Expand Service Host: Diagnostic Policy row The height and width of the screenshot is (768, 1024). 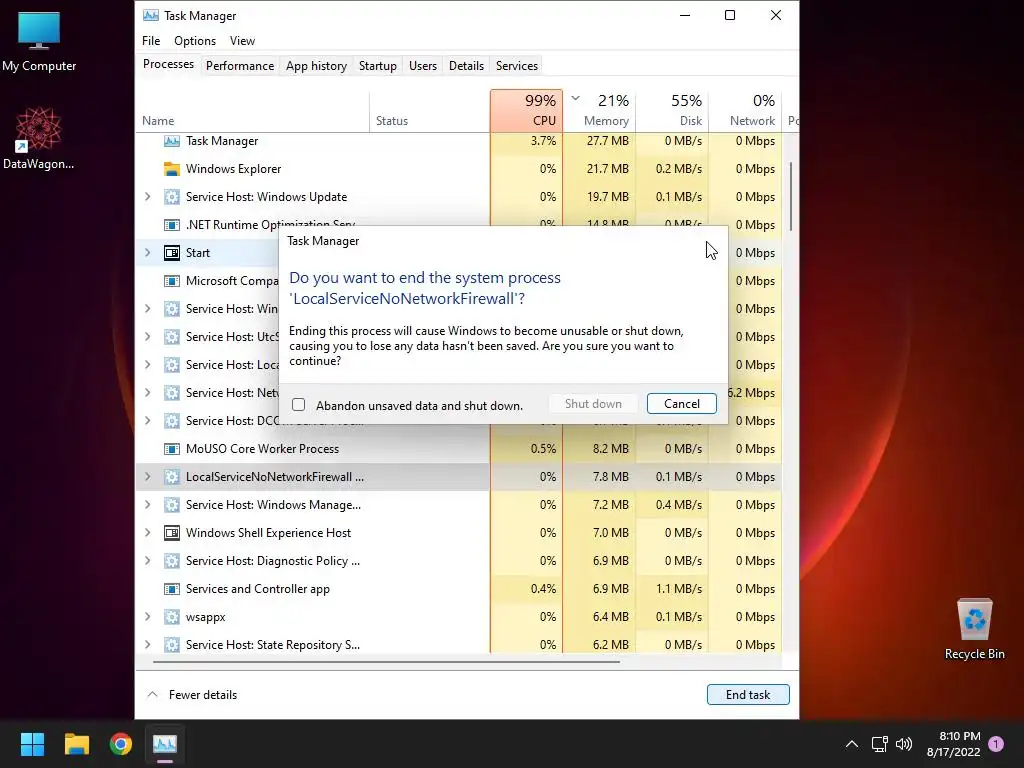point(148,561)
